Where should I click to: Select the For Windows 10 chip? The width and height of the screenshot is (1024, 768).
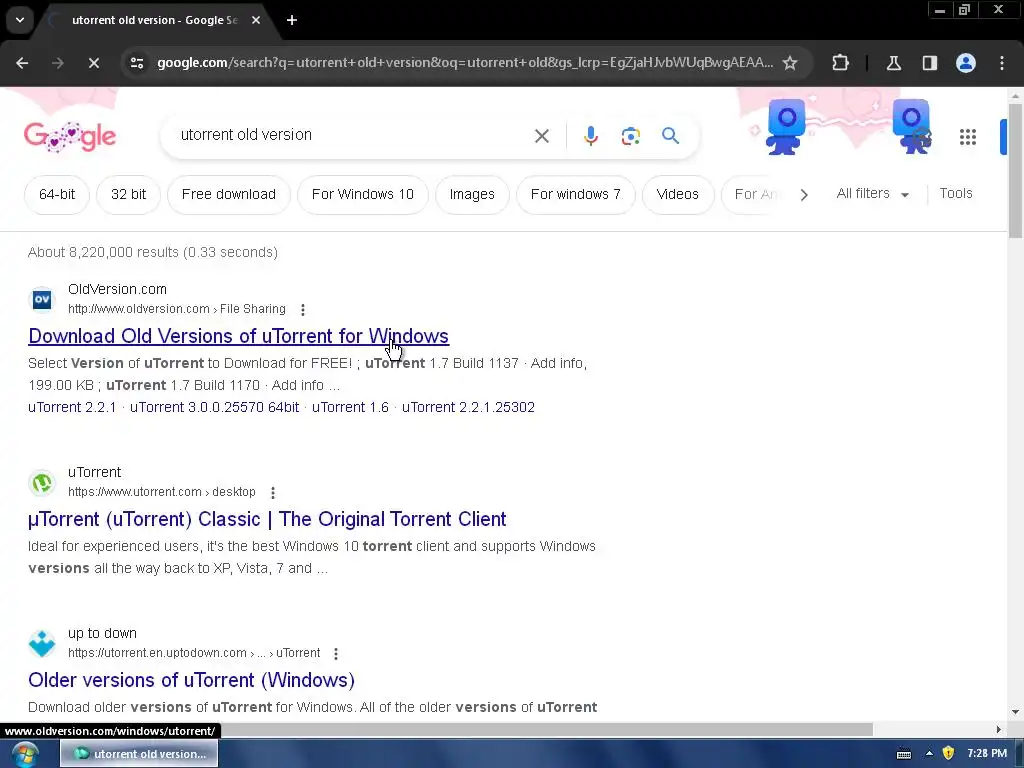point(362,195)
